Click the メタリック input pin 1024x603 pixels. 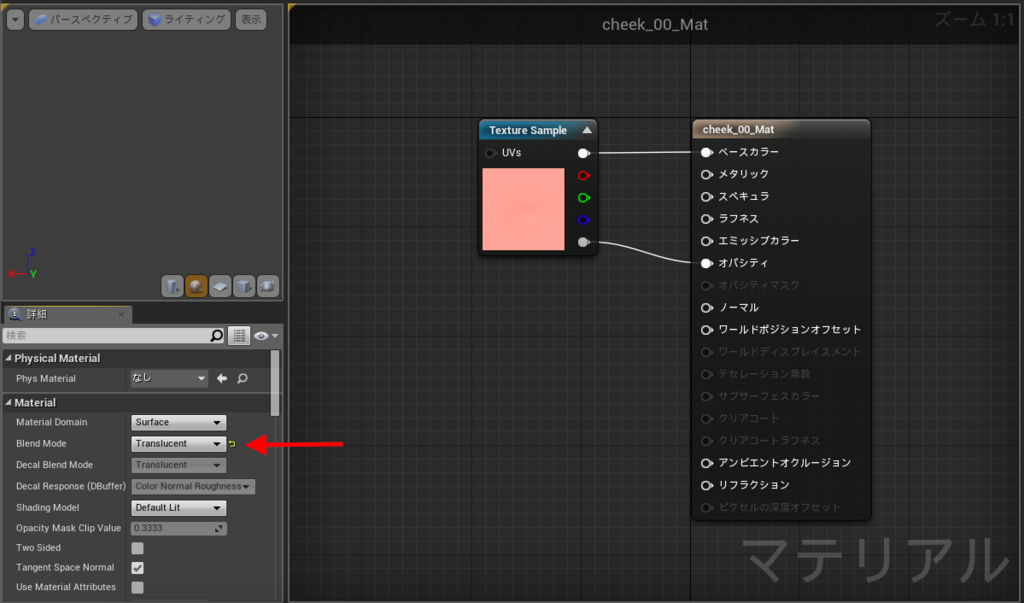[x=706, y=174]
